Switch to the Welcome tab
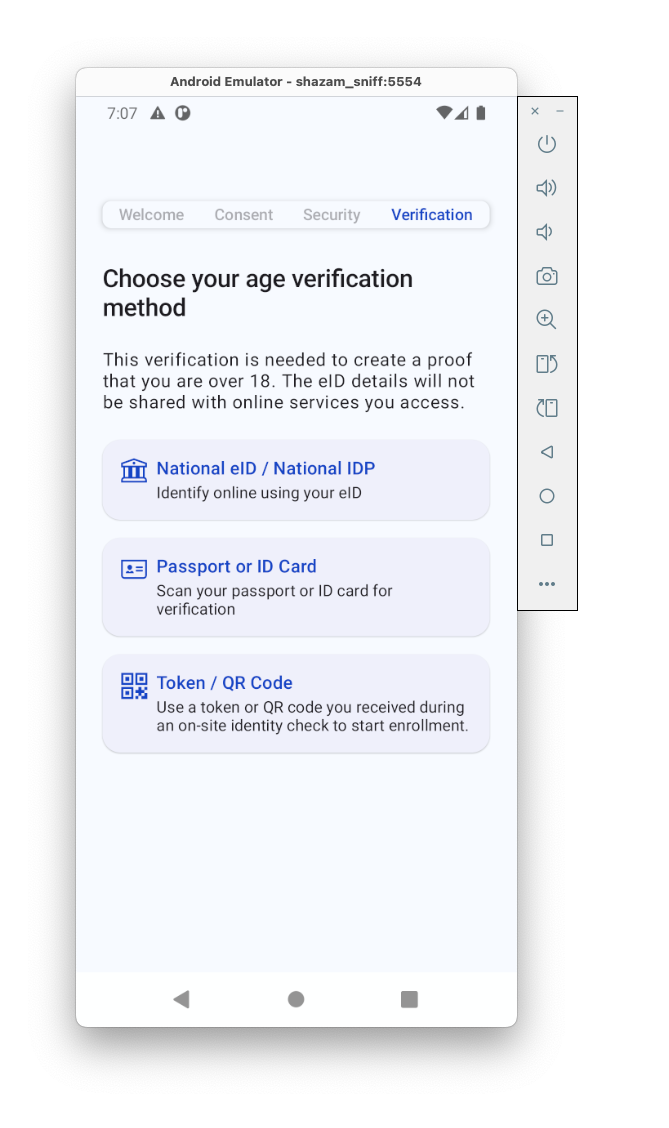The width and height of the screenshot is (669, 1128). coord(151,214)
